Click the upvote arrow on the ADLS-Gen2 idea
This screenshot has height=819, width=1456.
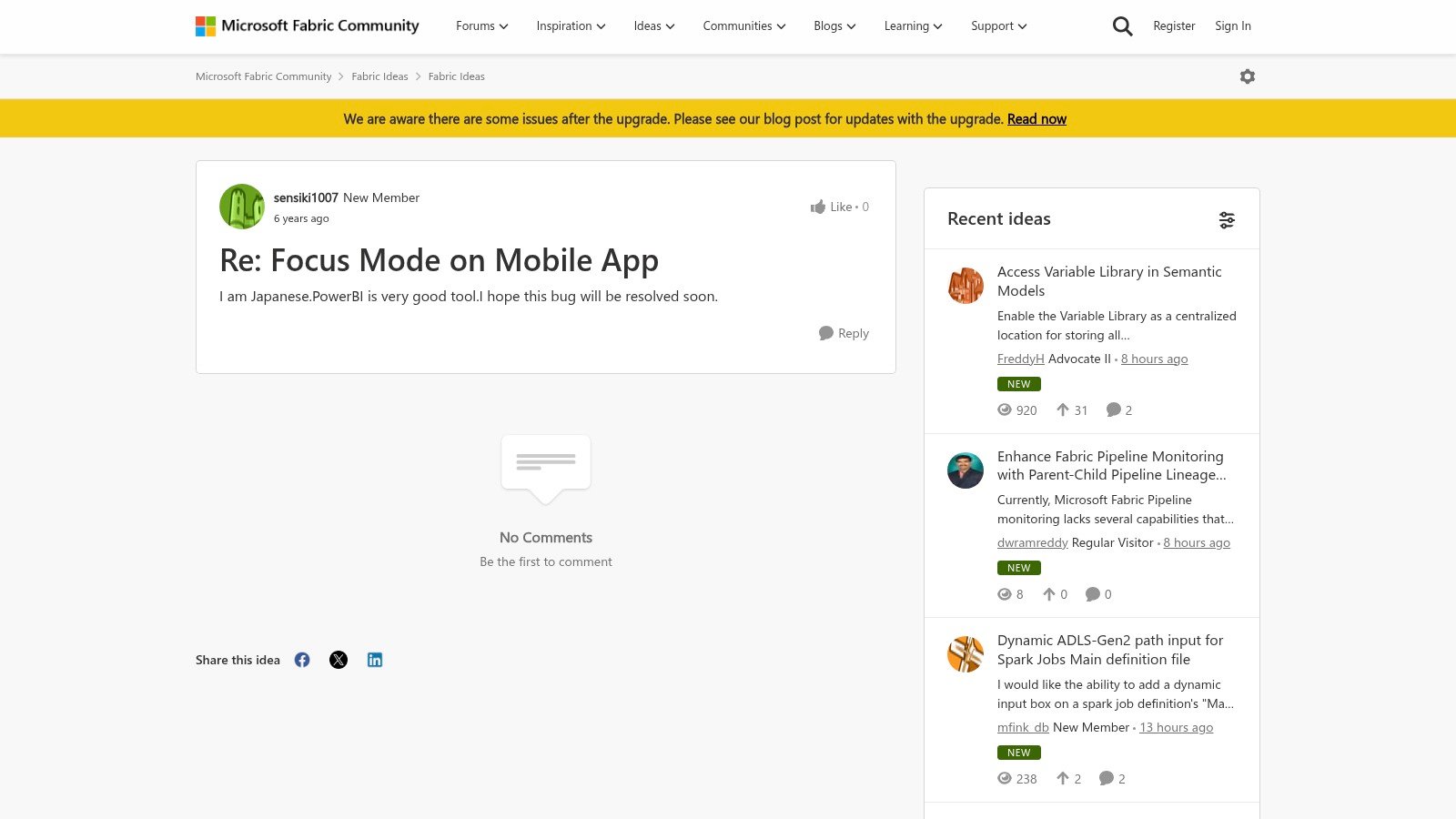(1063, 778)
